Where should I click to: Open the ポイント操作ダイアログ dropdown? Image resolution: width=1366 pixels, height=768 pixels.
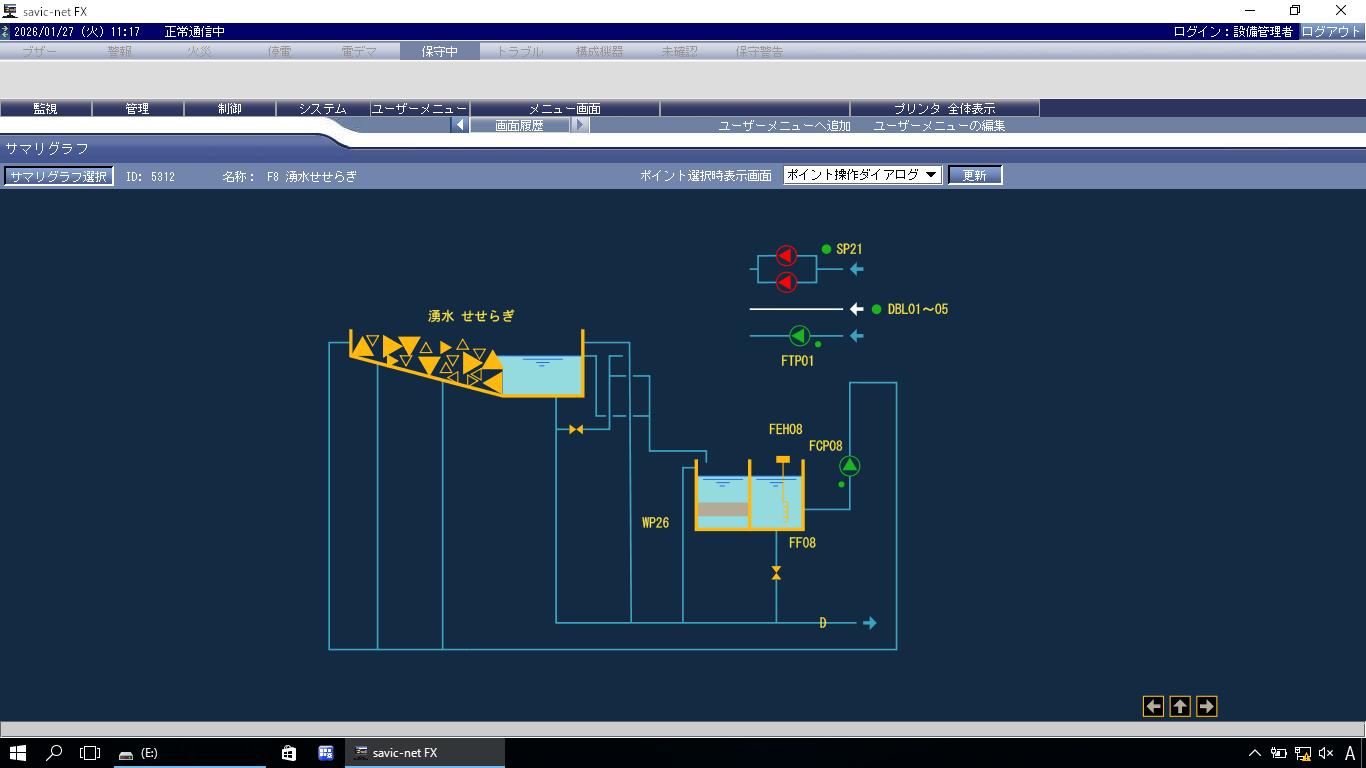[862, 175]
